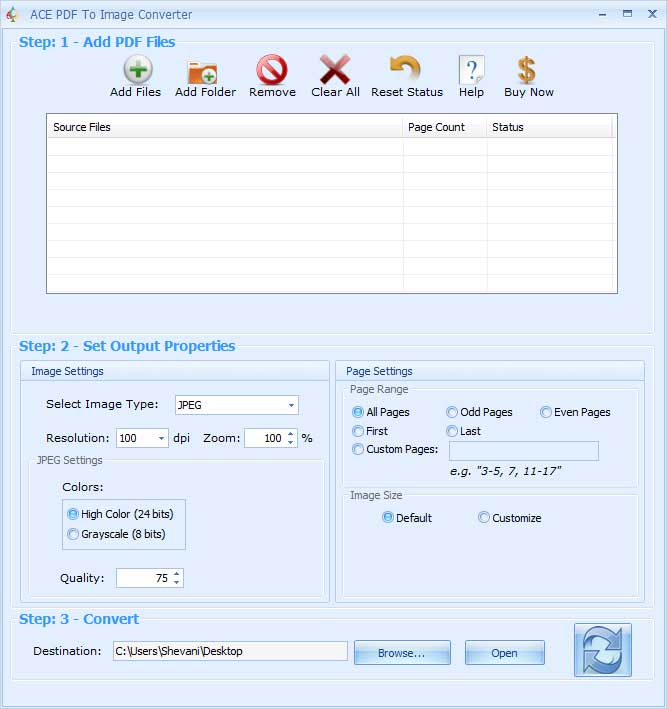The image size is (667, 709).
Task: Minimize the converter window
Action: (602, 14)
